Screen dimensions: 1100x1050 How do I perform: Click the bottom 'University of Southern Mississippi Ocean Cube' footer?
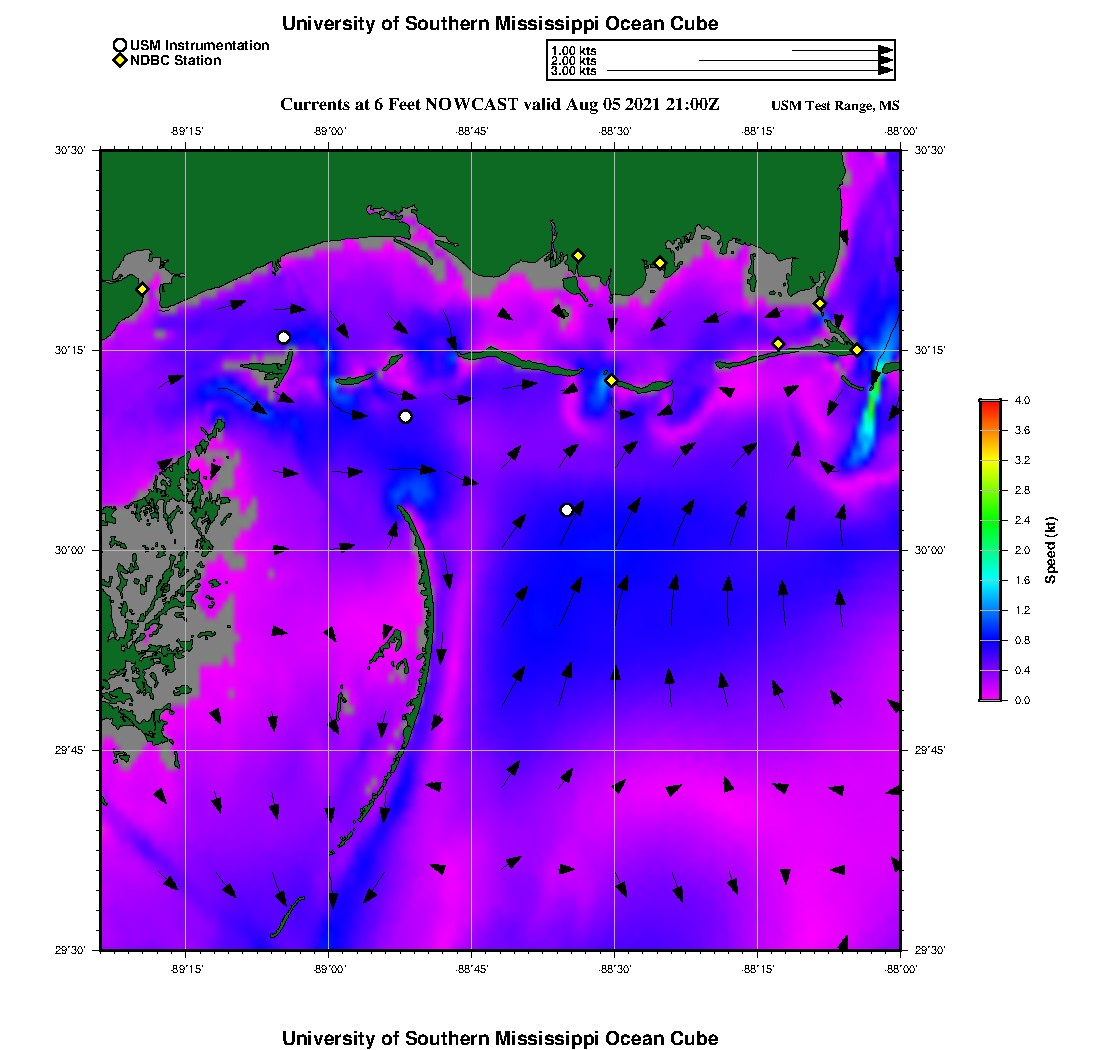coord(500,1038)
